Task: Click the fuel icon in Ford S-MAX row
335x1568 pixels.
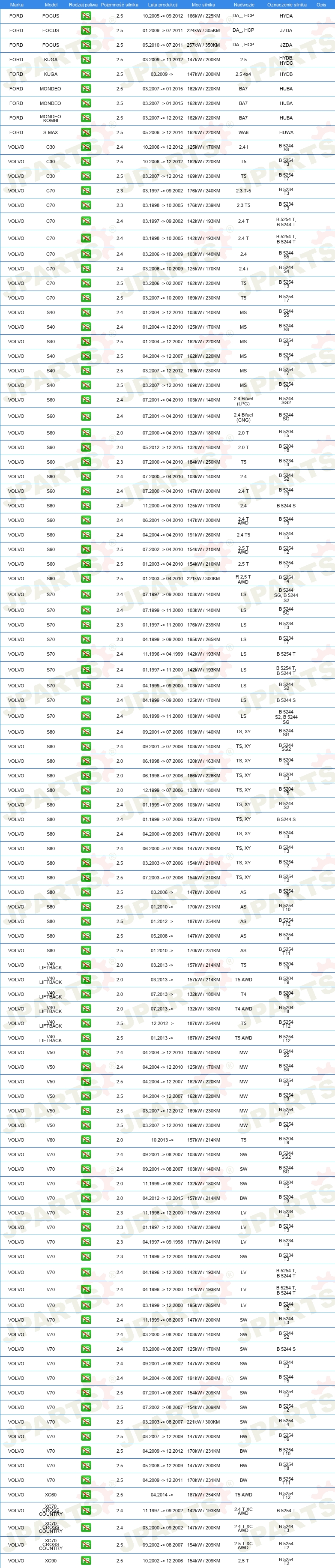Action: [x=86, y=132]
